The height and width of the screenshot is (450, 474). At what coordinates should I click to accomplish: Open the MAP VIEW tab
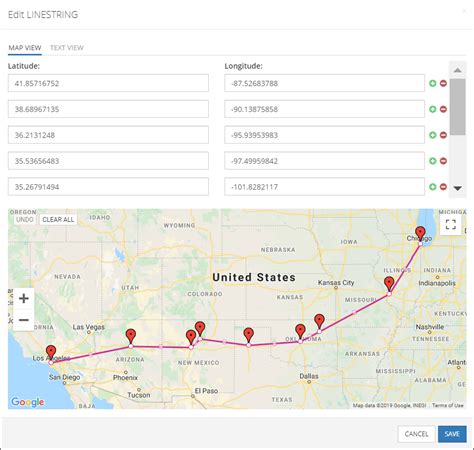(25, 48)
